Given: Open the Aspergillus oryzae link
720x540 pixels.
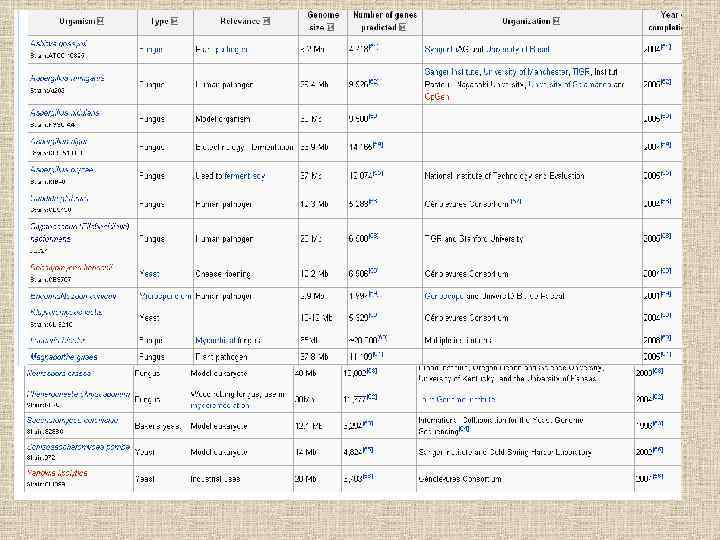Looking at the screenshot, I should pyautogui.click(x=62, y=169).
